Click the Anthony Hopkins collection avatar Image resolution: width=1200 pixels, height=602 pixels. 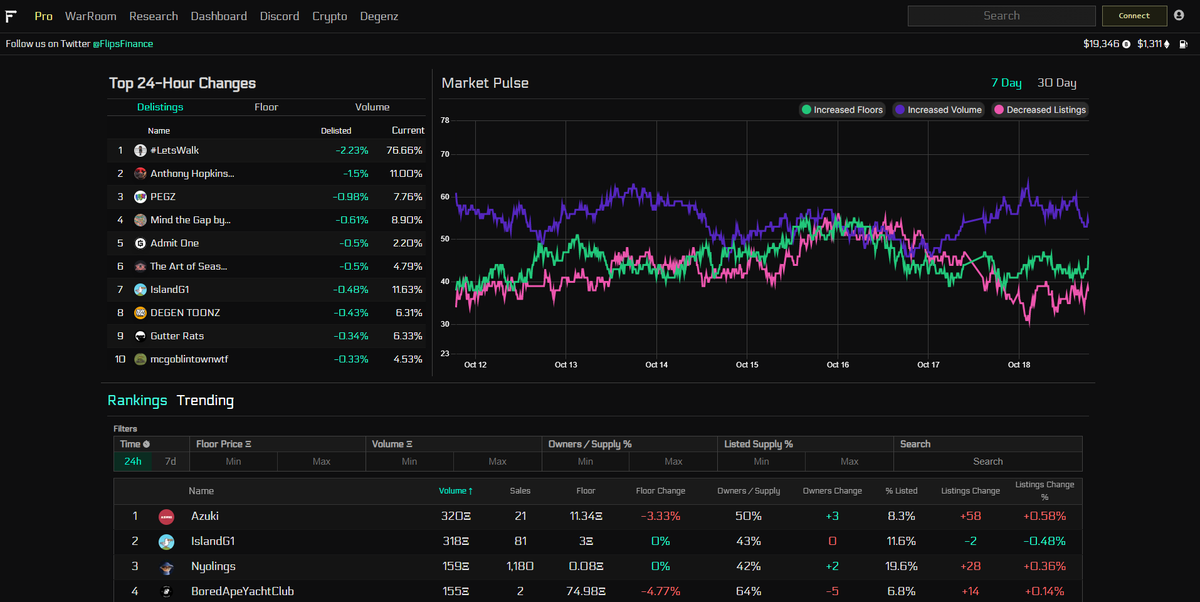(141, 173)
